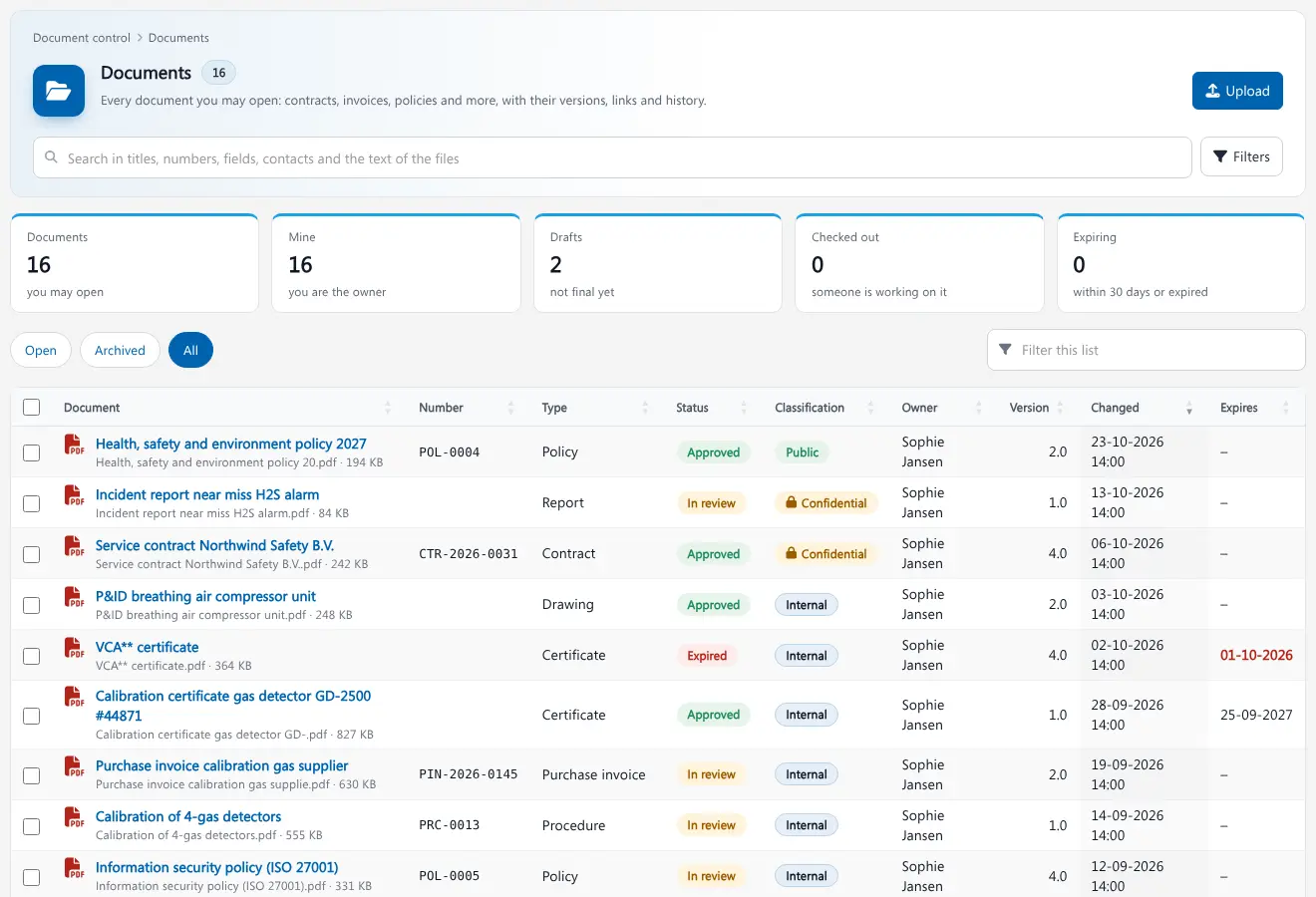Click PDF icon of Calibration of 4-gas detectors
Viewport: 1316px width, 897px height.
74,817
